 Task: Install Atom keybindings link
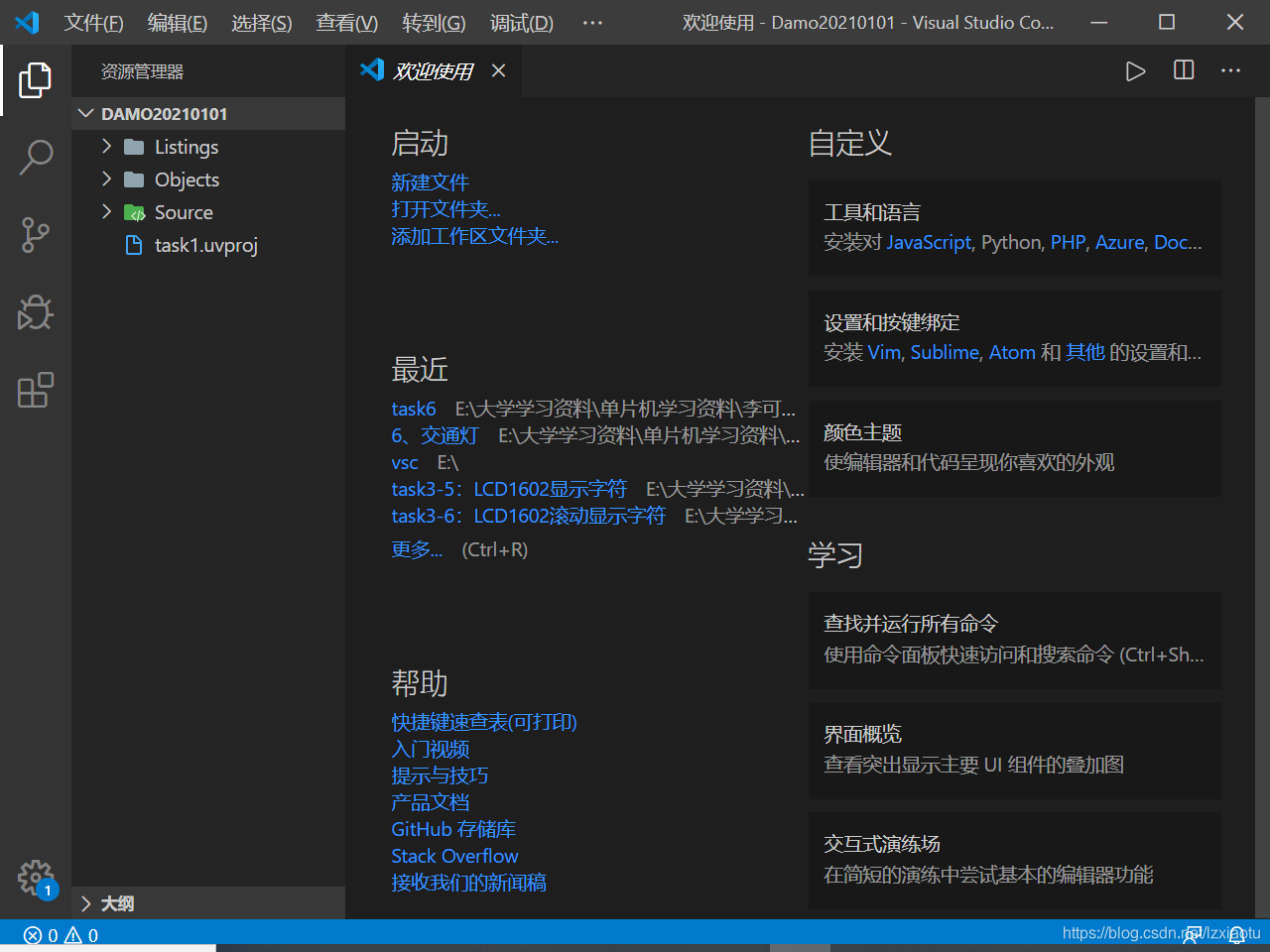pyautogui.click(x=1012, y=353)
